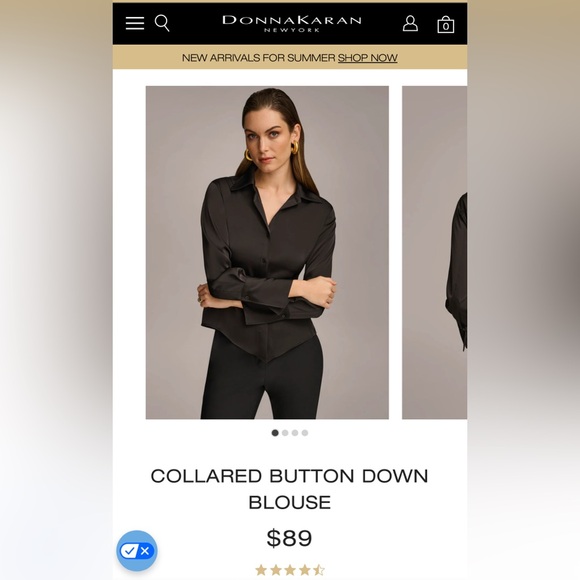Click the checkmark in blue widget

coord(129,551)
